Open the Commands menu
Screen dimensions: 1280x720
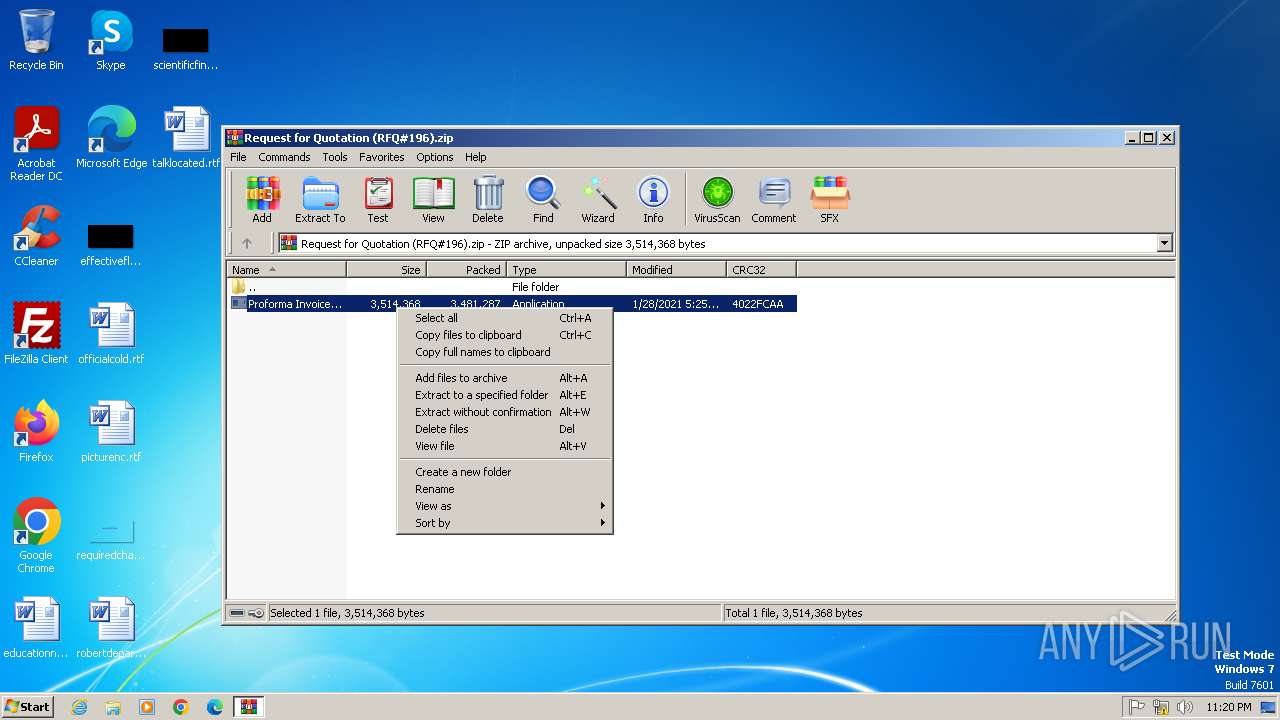tap(284, 157)
